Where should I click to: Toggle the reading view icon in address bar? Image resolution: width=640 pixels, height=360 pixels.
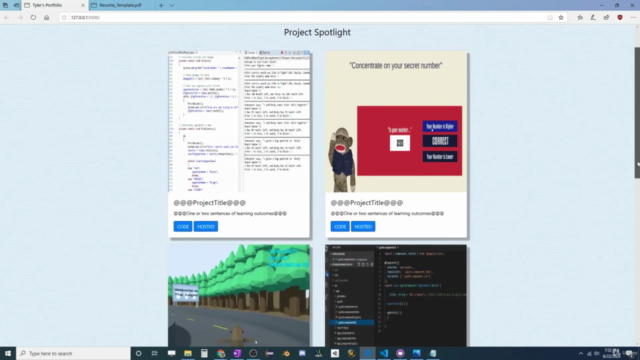tap(550, 18)
